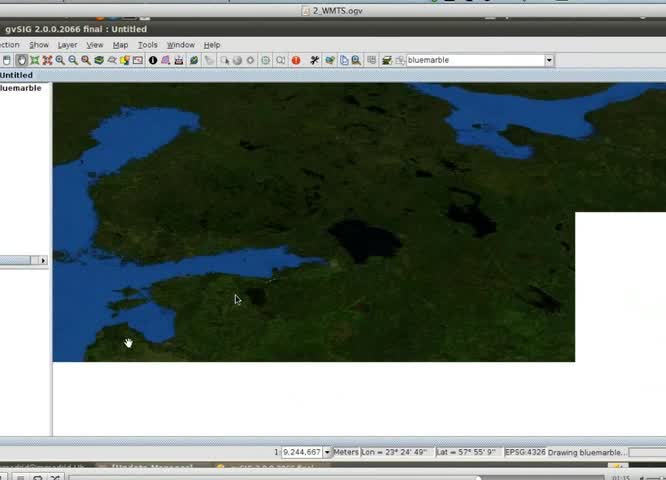Image resolution: width=666 pixels, height=480 pixels.
Task: Open the Layer menu
Action: (x=67, y=45)
